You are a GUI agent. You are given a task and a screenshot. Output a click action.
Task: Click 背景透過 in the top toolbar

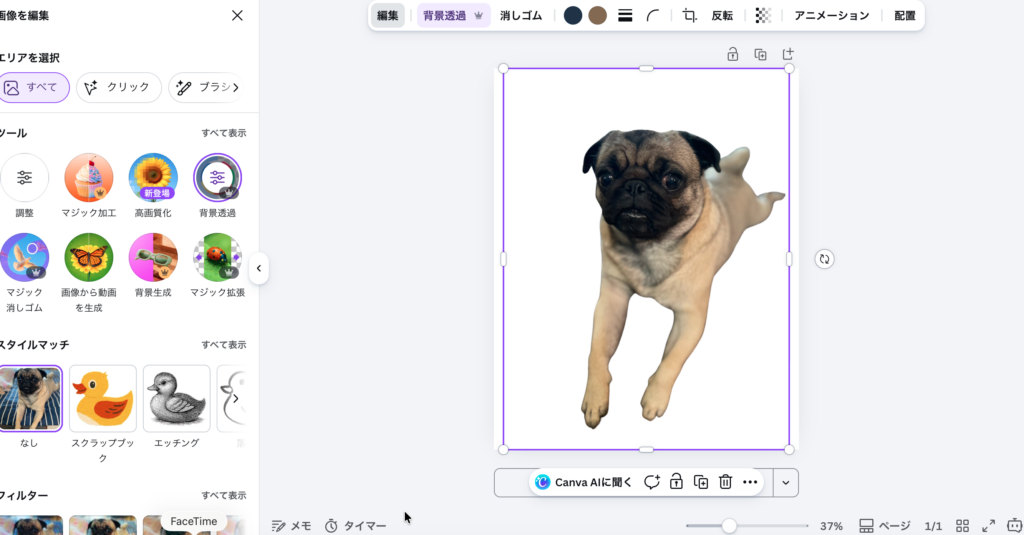(x=453, y=16)
